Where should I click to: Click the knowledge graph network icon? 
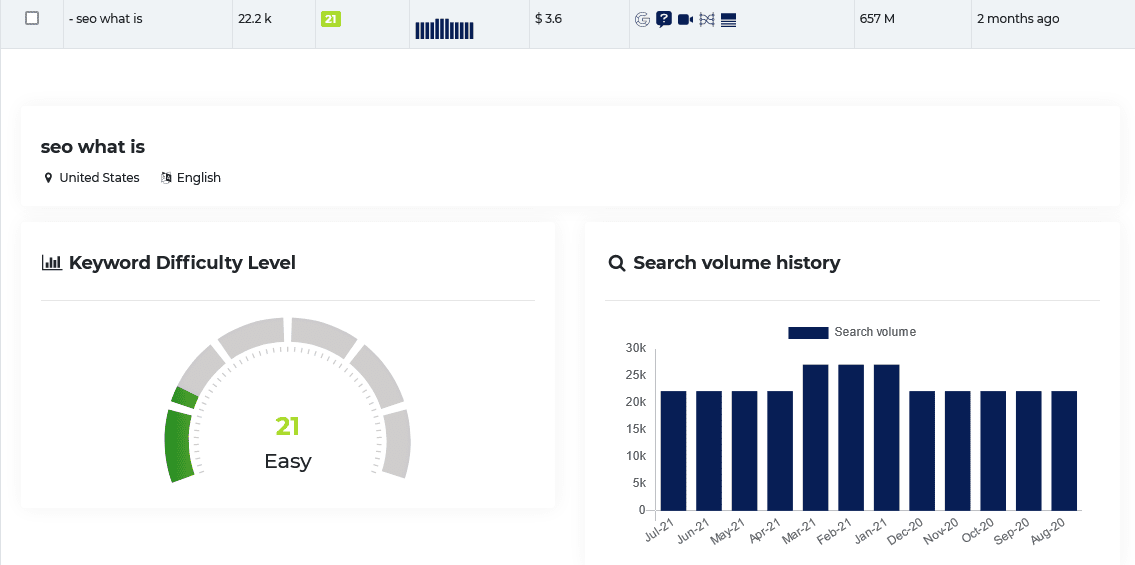pyautogui.click(x=707, y=20)
